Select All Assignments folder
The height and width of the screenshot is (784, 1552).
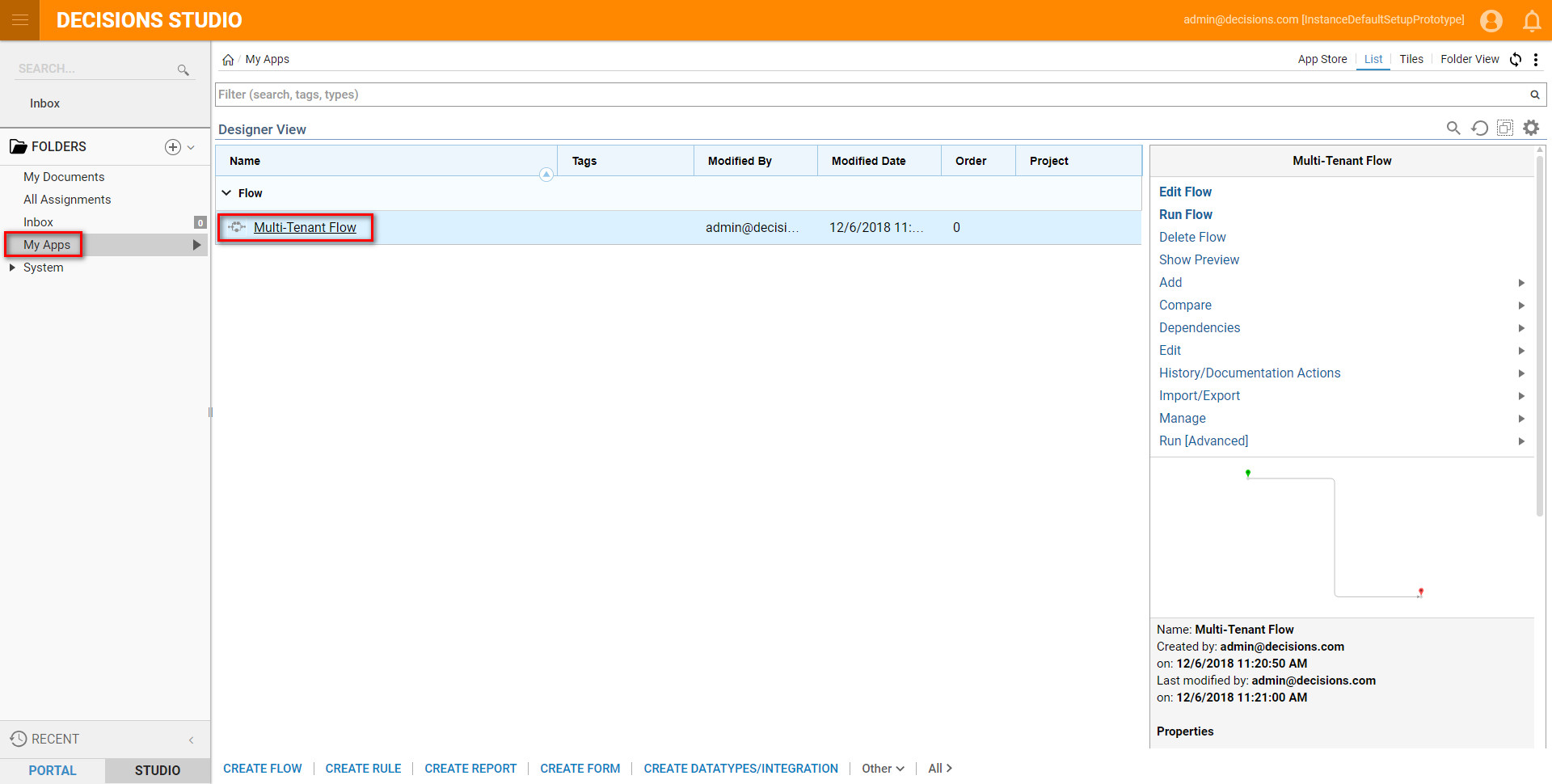coord(67,200)
